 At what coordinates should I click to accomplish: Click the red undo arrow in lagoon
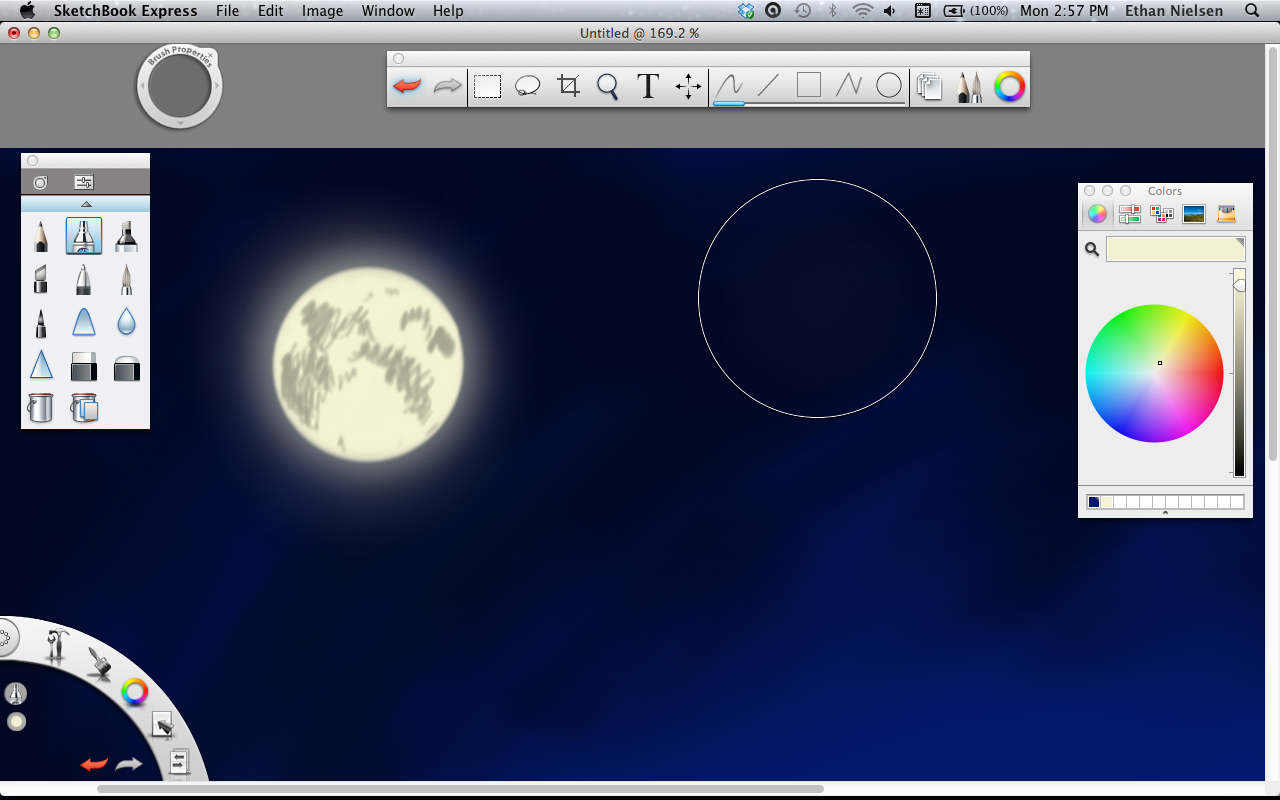click(x=94, y=764)
